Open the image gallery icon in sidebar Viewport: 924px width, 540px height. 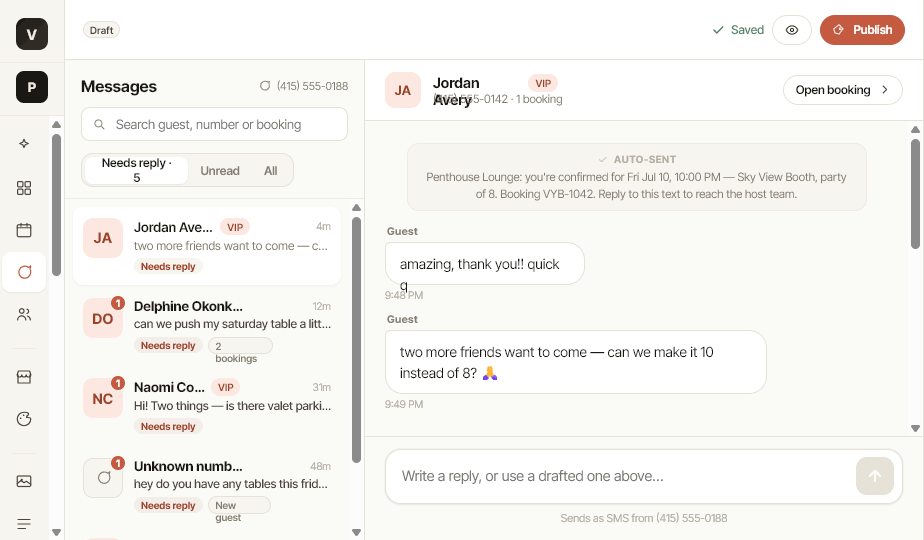24,481
